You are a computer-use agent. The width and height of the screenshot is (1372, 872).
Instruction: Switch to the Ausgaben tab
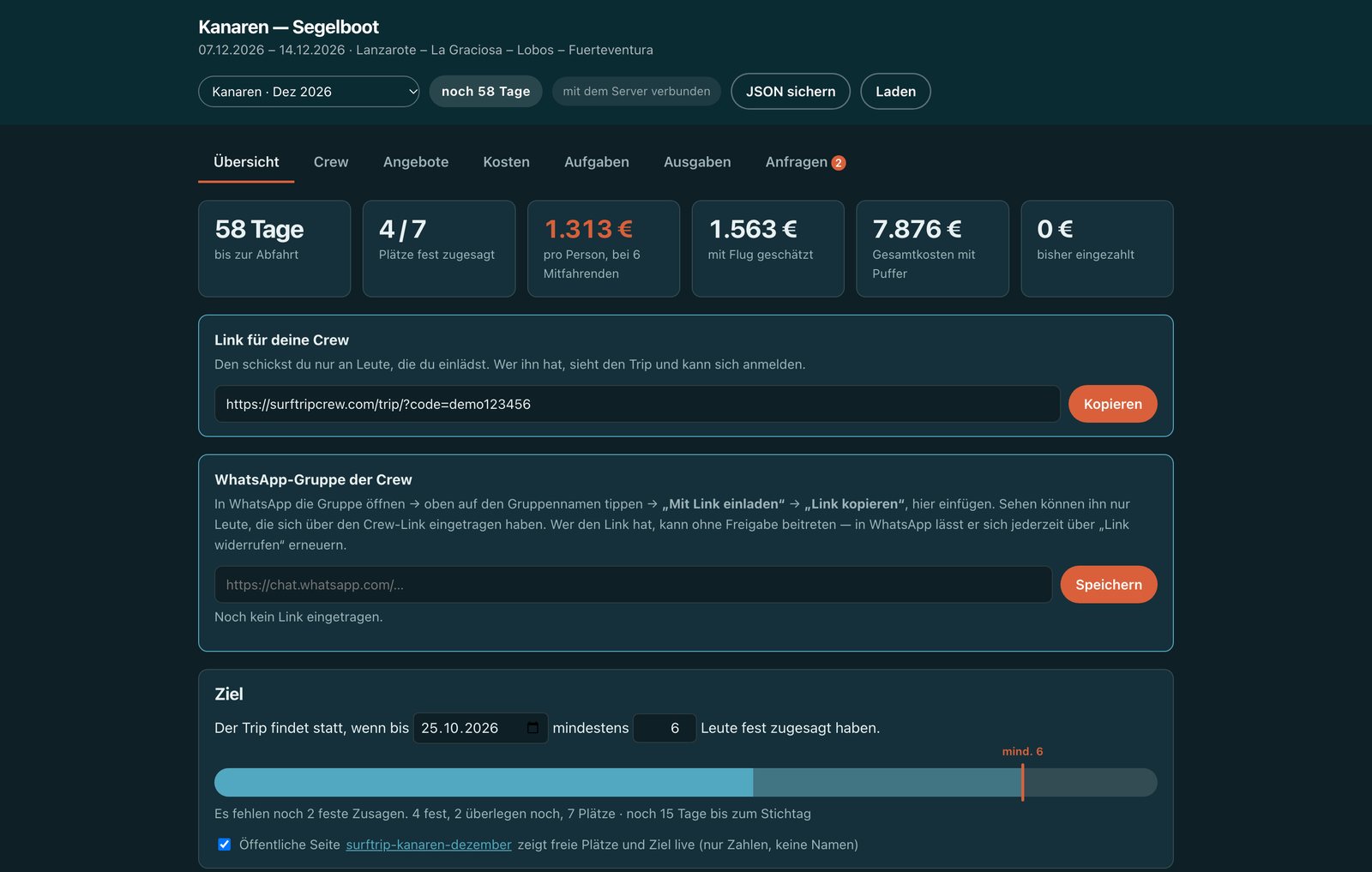click(x=697, y=162)
